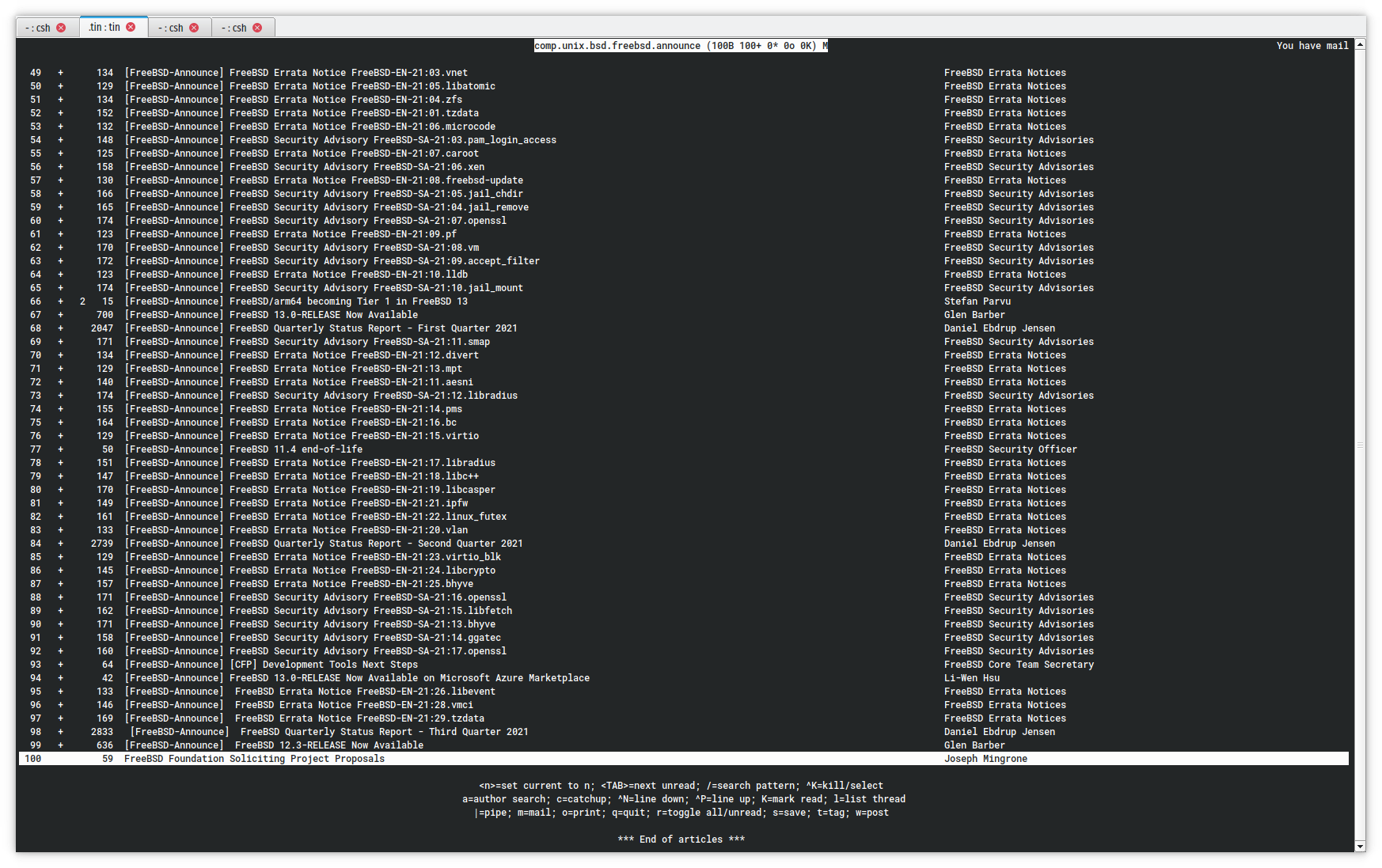Select the FreeBSD 12.3-RELEASE Now Available article
This screenshot has height=868, width=1382.
coord(328,745)
